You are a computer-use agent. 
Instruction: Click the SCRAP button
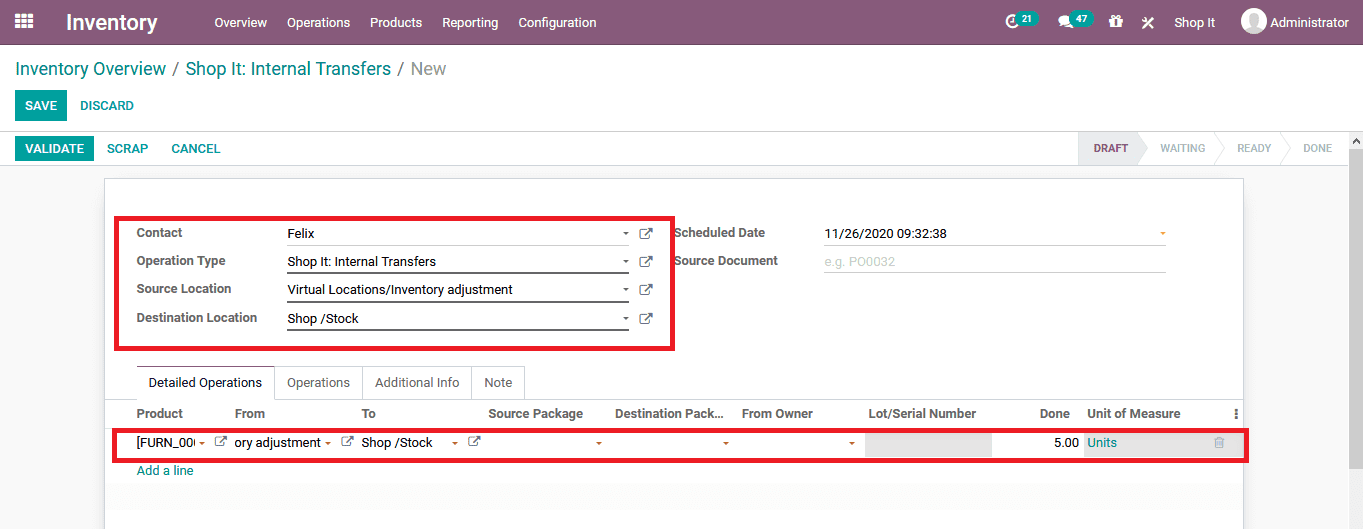tap(127, 148)
